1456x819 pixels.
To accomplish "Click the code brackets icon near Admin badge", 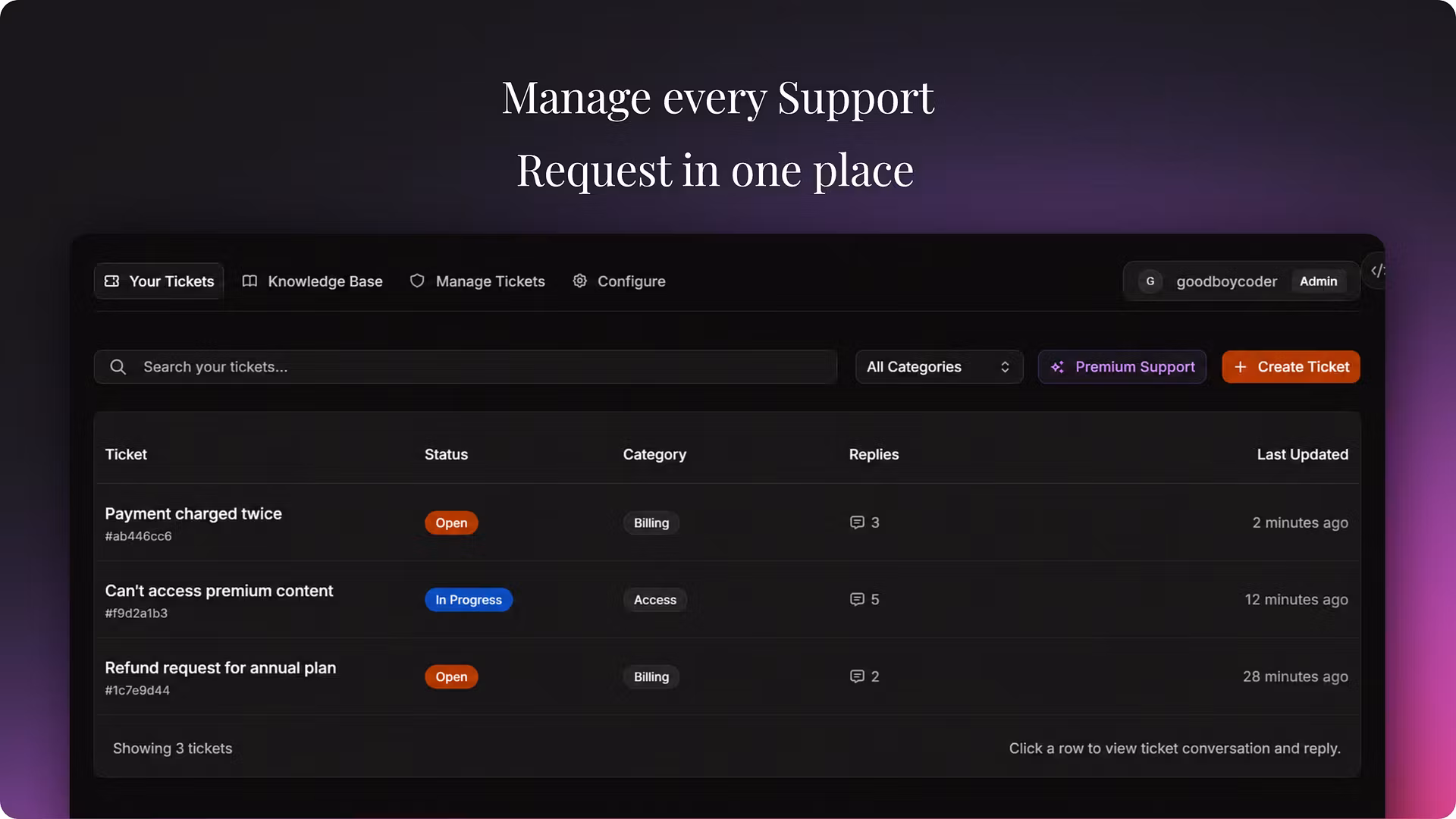I will pos(1378,271).
